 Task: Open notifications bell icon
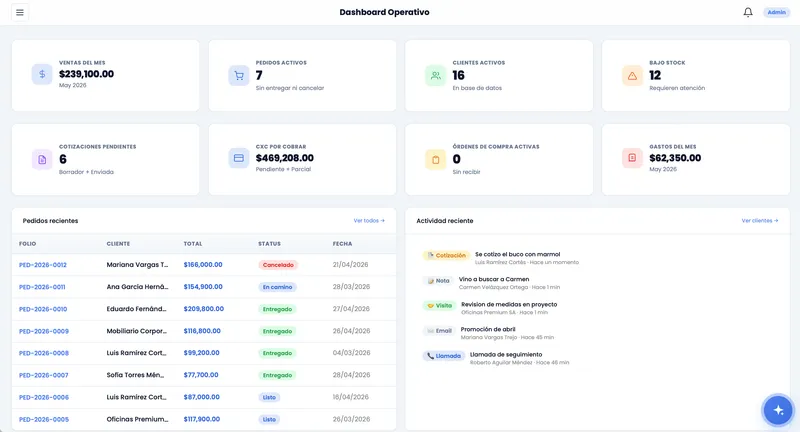click(x=747, y=12)
